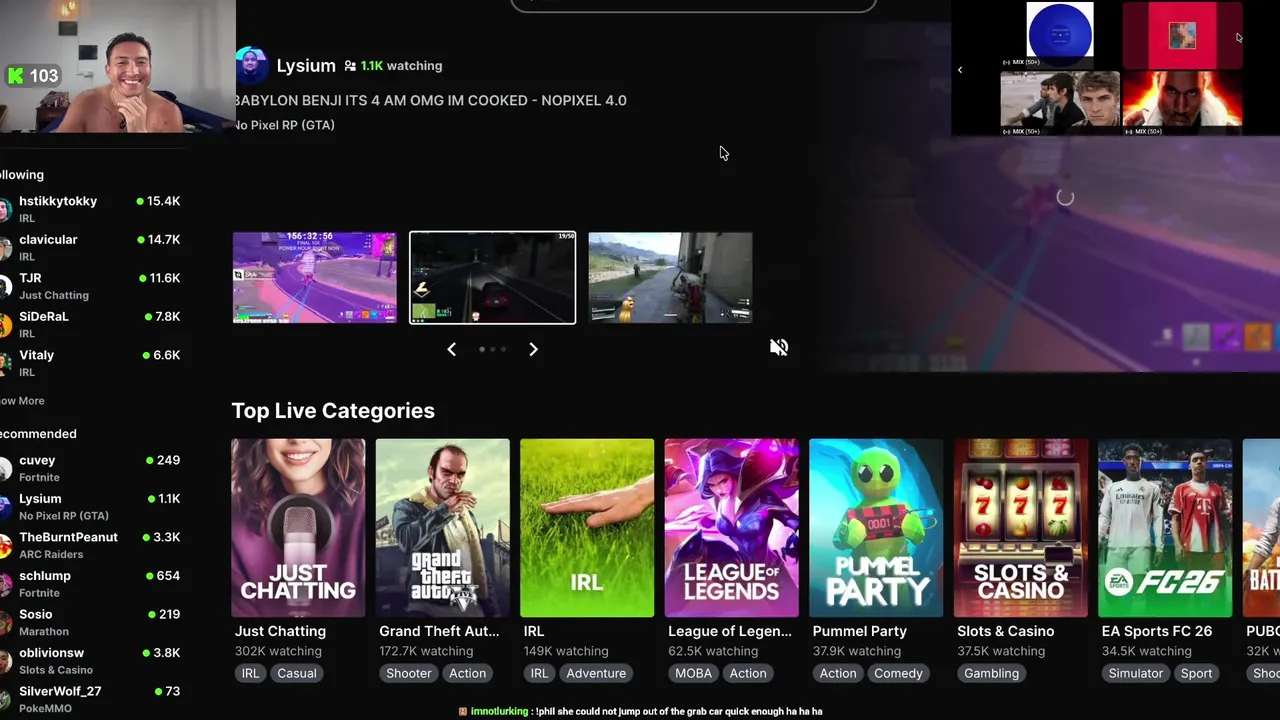Open SilverWolf_27 channel in Recommended
Image resolution: width=1280 pixels, height=720 pixels.
coord(60,691)
